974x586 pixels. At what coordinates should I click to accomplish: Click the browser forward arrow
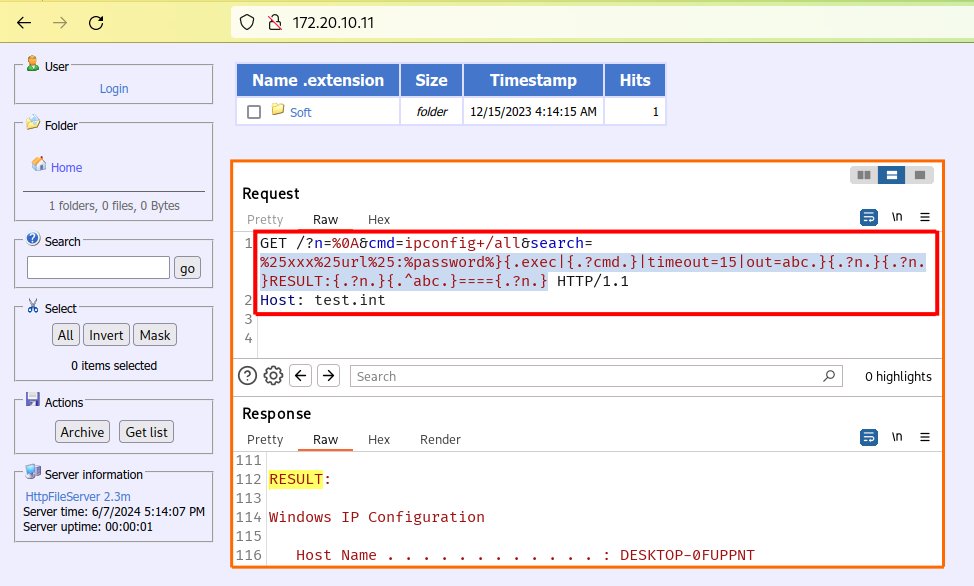pyautogui.click(x=60, y=23)
